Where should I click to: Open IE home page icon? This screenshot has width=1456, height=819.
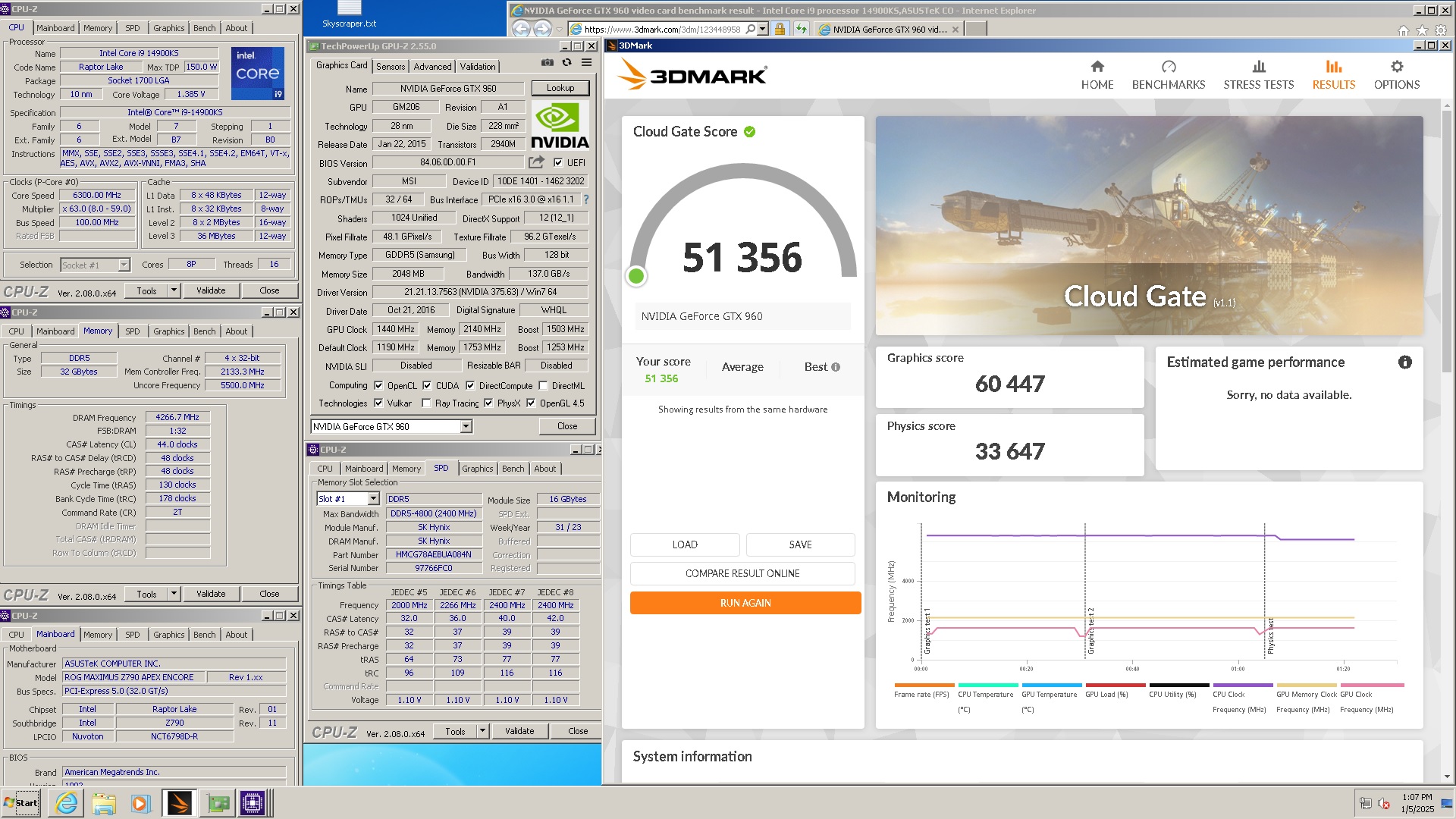click(1404, 30)
